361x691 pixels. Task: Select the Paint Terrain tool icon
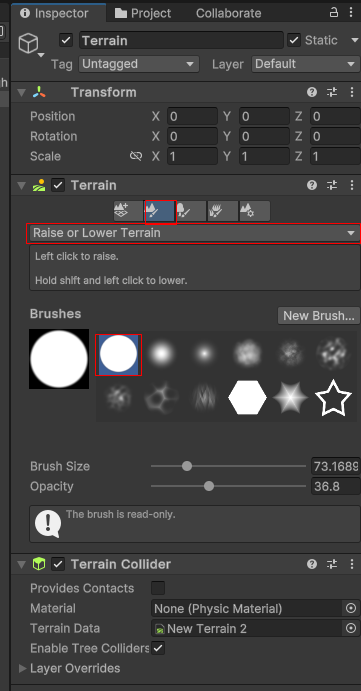(x=160, y=211)
